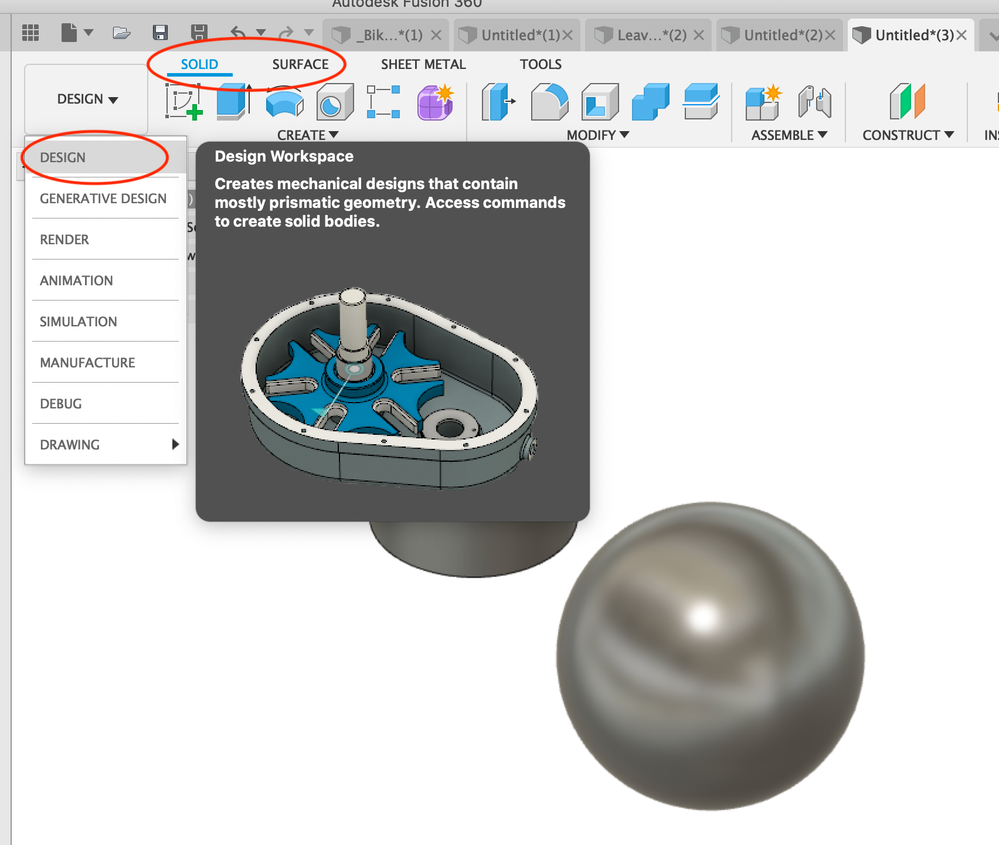The width and height of the screenshot is (999, 845).
Task: Select the sphere body in viewport
Action: [x=710, y=656]
